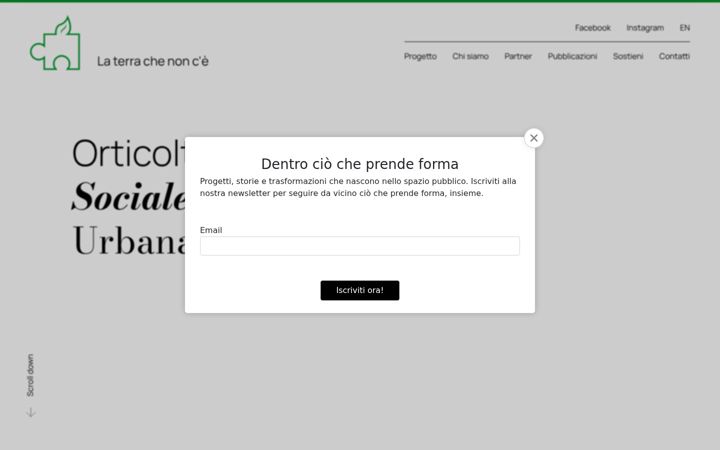Viewport: 720px width, 450px height.
Task: Navigate to the Sostieni page
Action: pos(628,56)
